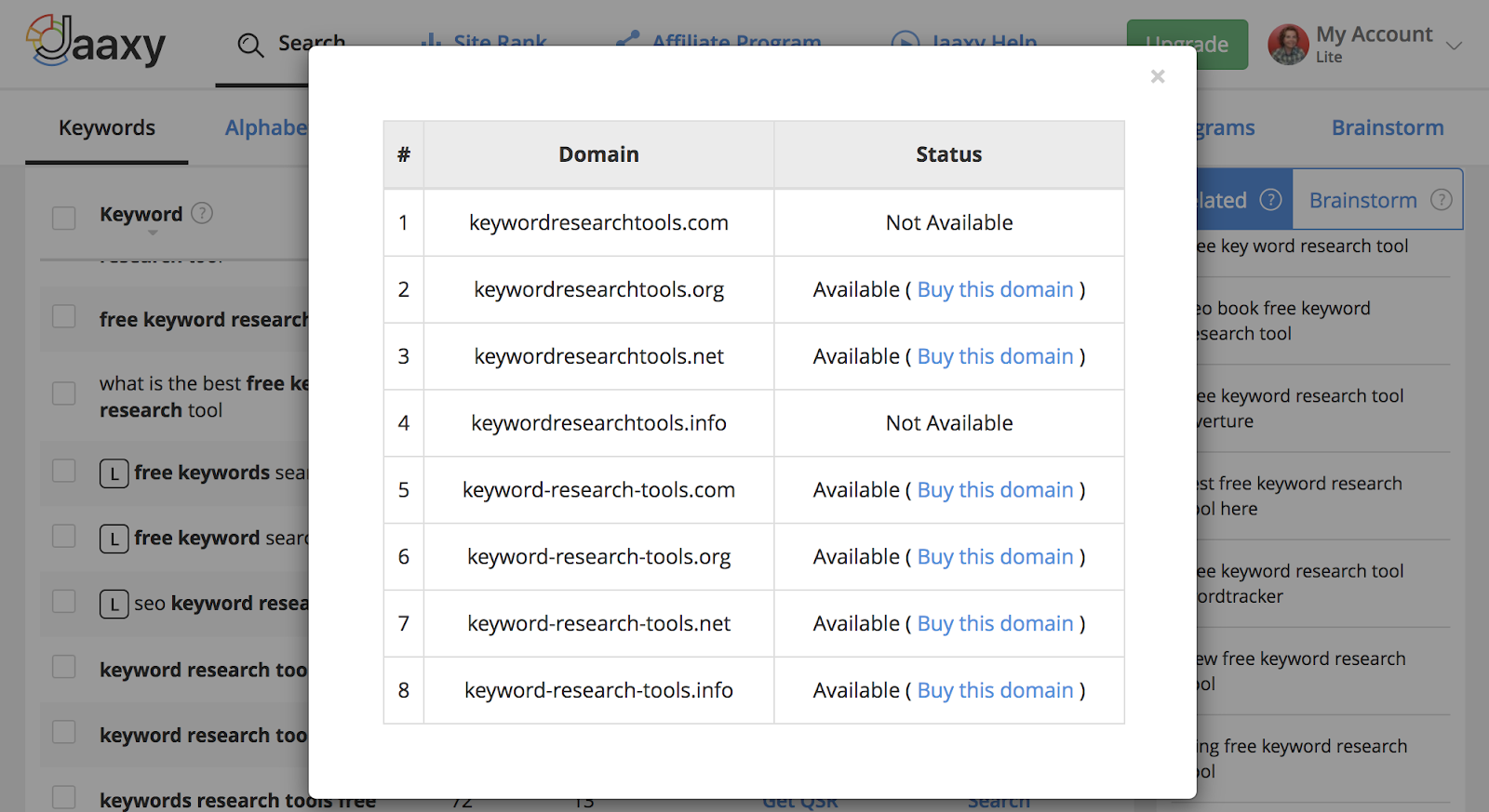Click the Search magnifier icon
The width and height of the screenshot is (1489, 812).
tap(250, 45)
